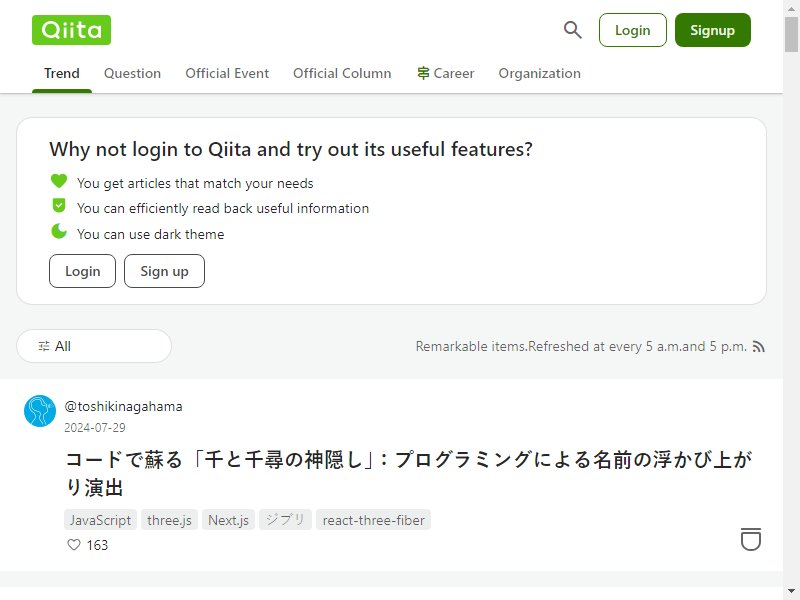Image resolution: width=800 pixels, height=600 pixels.
Task: Select the three.js tag
Action: click(169, 520)
